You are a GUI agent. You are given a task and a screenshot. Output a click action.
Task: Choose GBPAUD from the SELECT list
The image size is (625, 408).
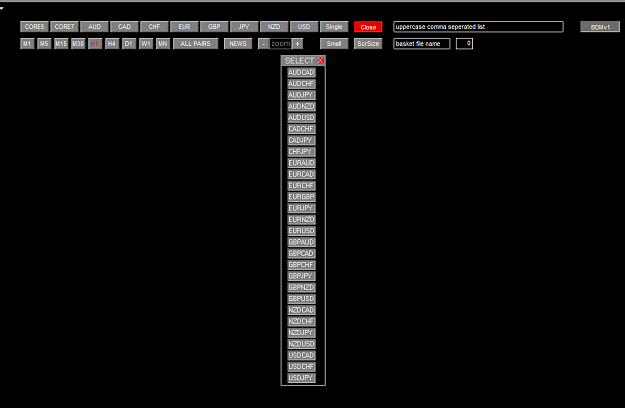301,242
